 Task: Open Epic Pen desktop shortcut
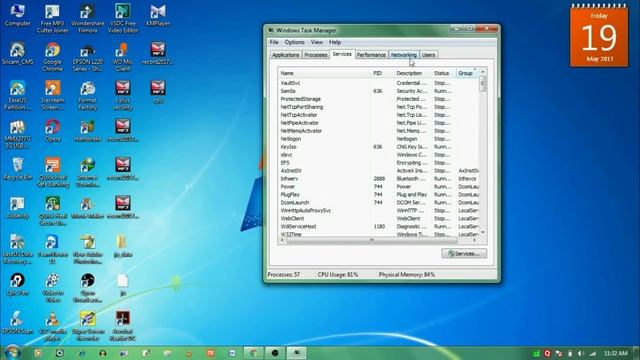[18, 284]
